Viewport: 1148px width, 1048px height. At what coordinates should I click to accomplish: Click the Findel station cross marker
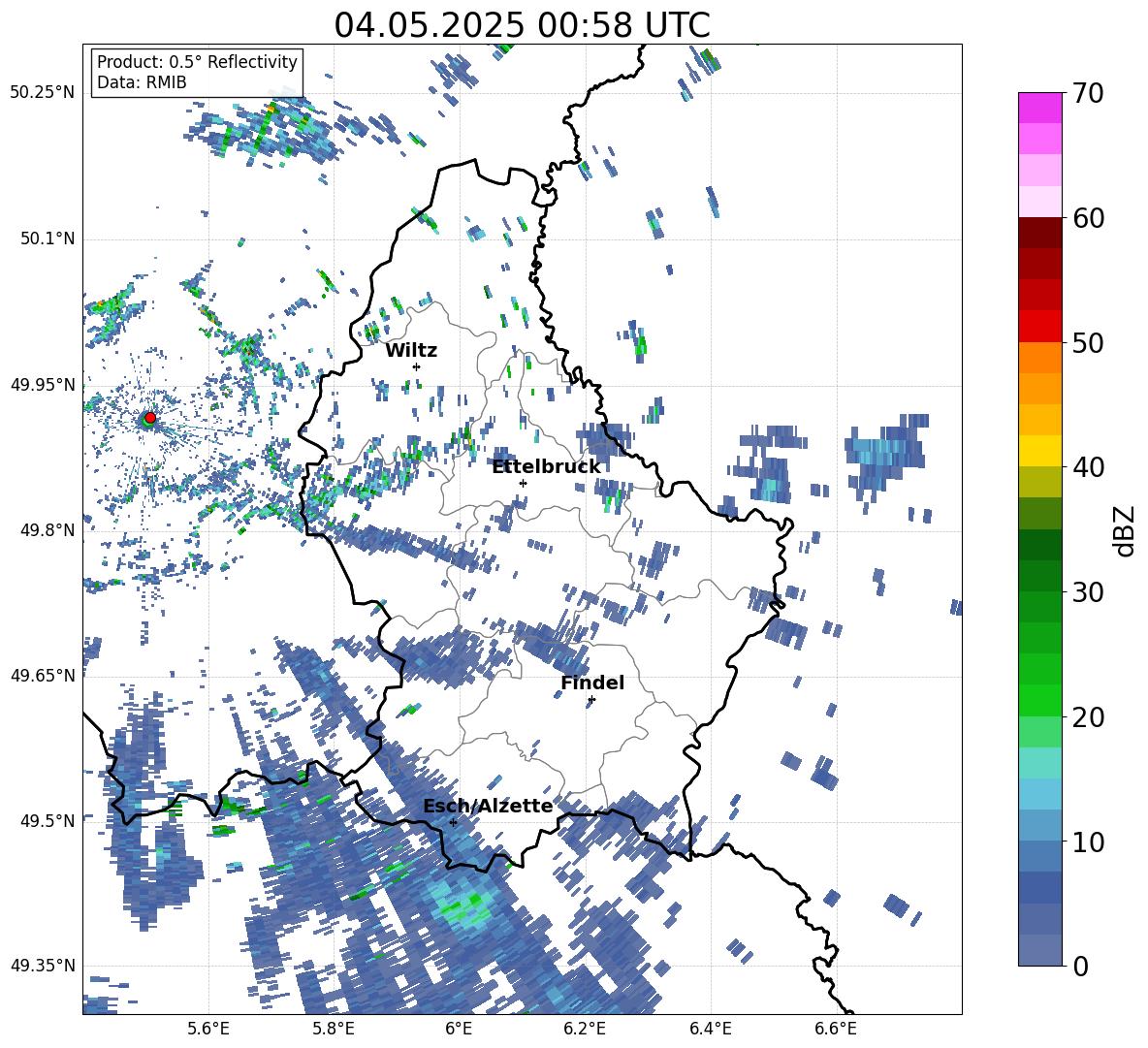click(x=591, y=700)
